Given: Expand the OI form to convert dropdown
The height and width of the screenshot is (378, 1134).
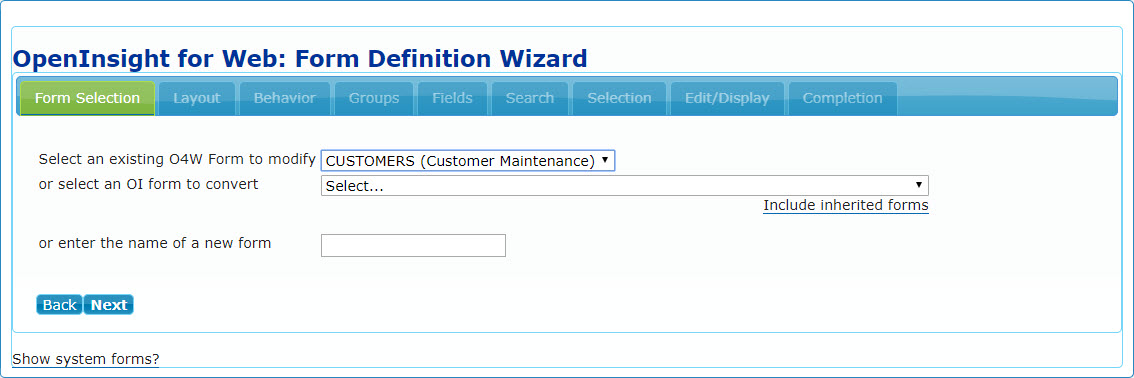Looking at the screenshot, I should (x=625, y=186).
